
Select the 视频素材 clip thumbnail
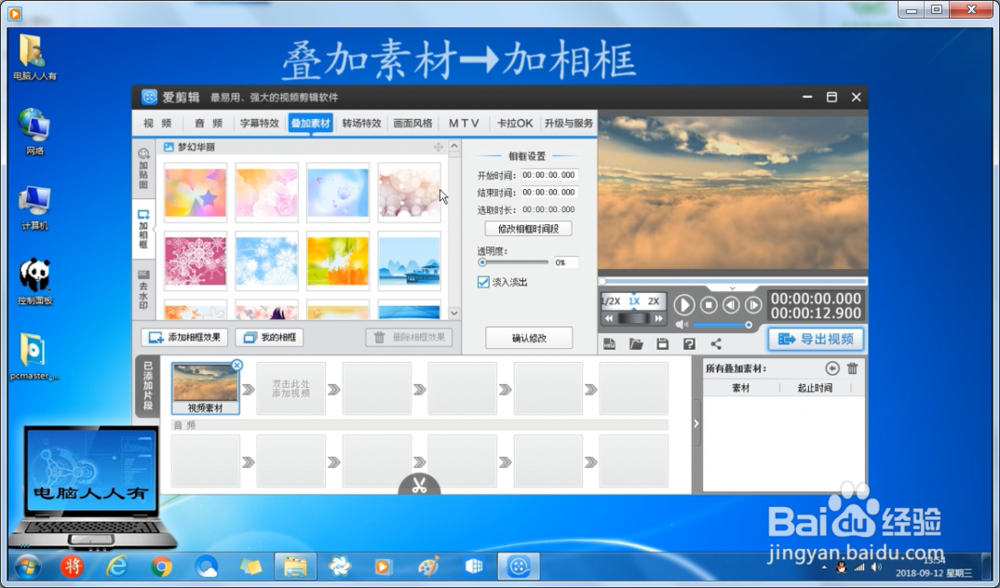[x=205, y=388]
